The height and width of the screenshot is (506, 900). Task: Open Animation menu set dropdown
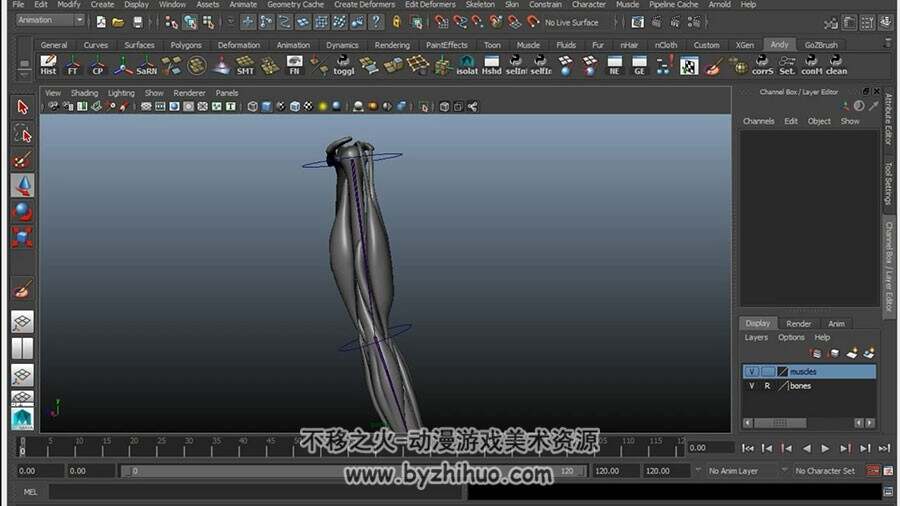[x=51, y=20]
